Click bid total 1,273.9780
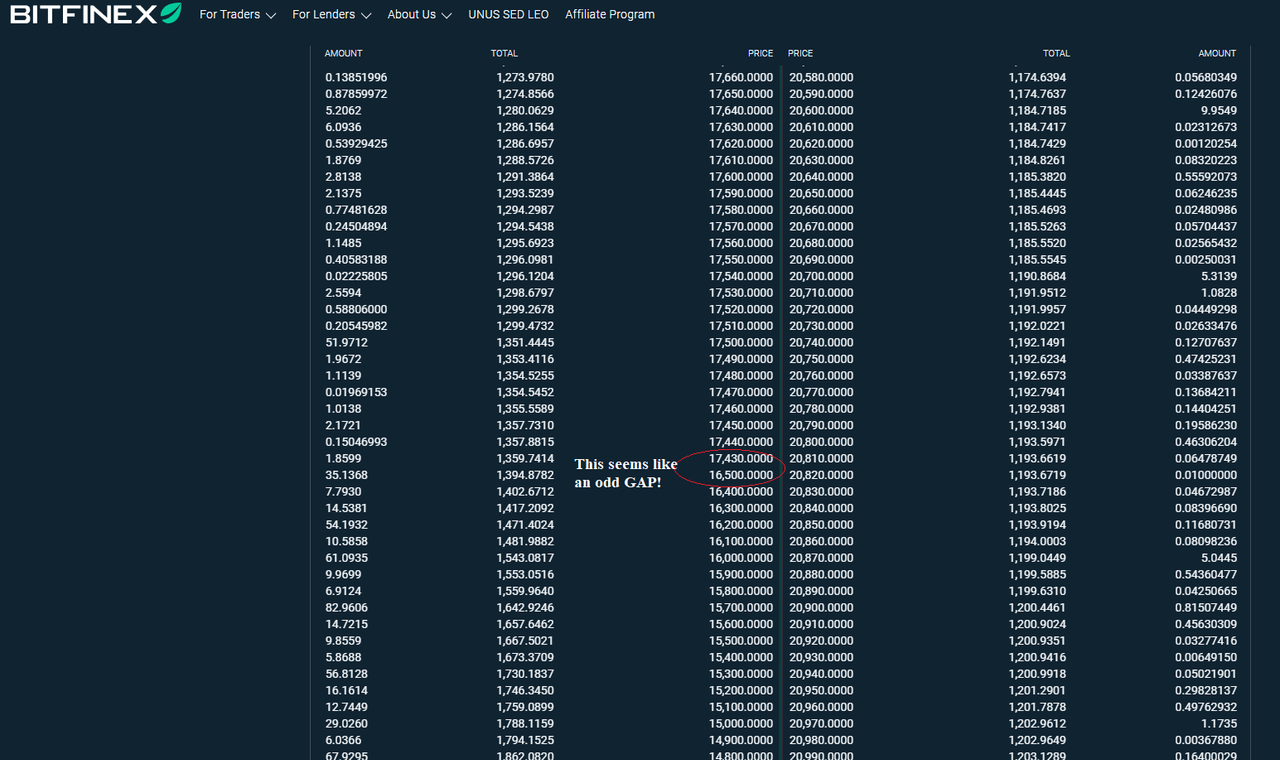 pyautogui.click(x=525, y=78)
